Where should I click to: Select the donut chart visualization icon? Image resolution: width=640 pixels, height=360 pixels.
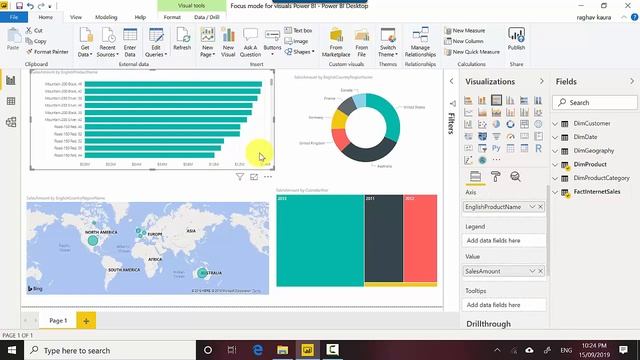[x=510, y=124]
